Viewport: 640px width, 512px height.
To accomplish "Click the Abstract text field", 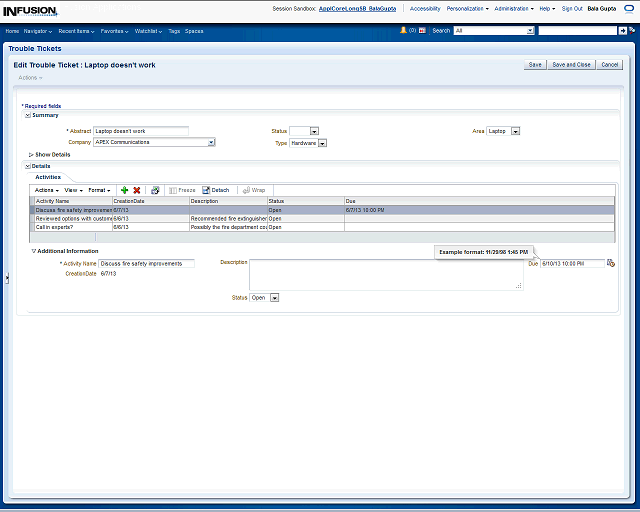I will (x=140, y=131).
